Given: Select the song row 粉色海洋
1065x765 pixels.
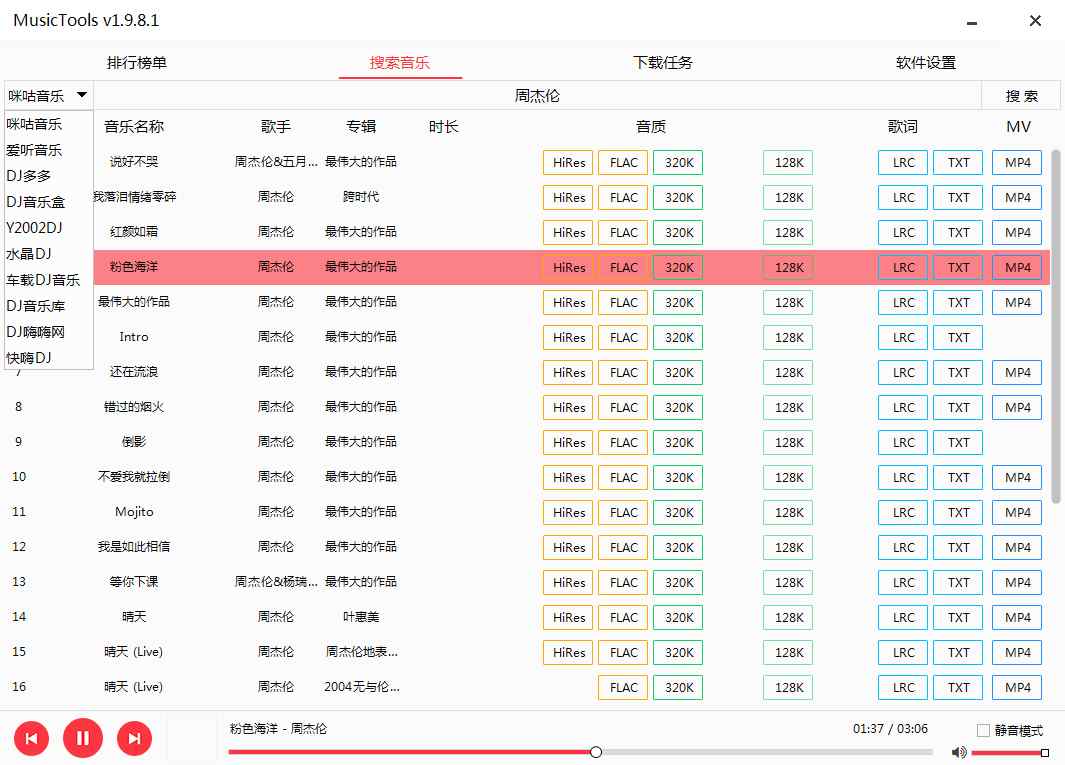Looking at the screenshot, I should pos(572,267).
